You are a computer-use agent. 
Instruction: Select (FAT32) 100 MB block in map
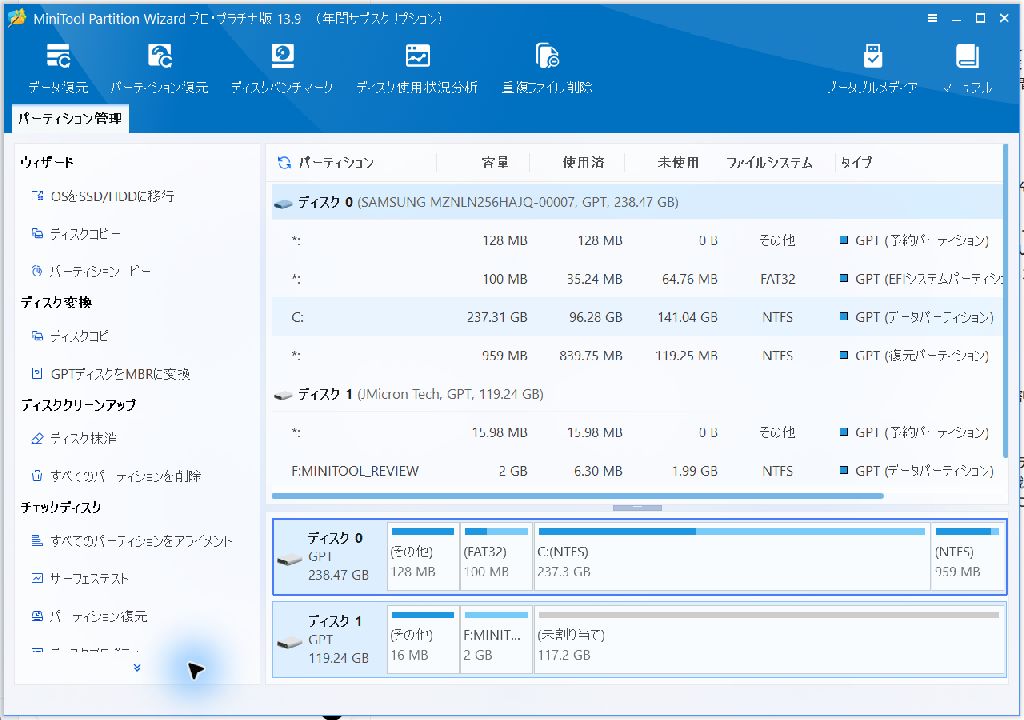(496, 557)
